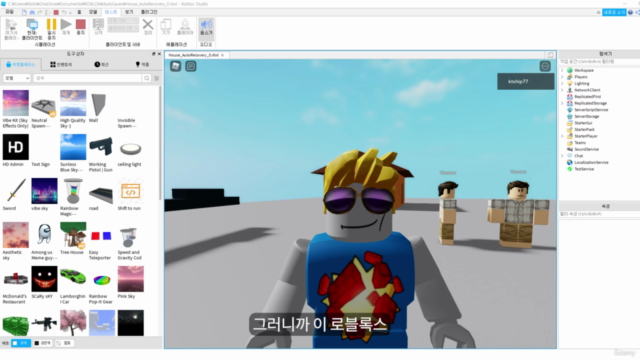Expand the Players tree node
This screenshot has height=360, width=640.
tap(562, 77)
